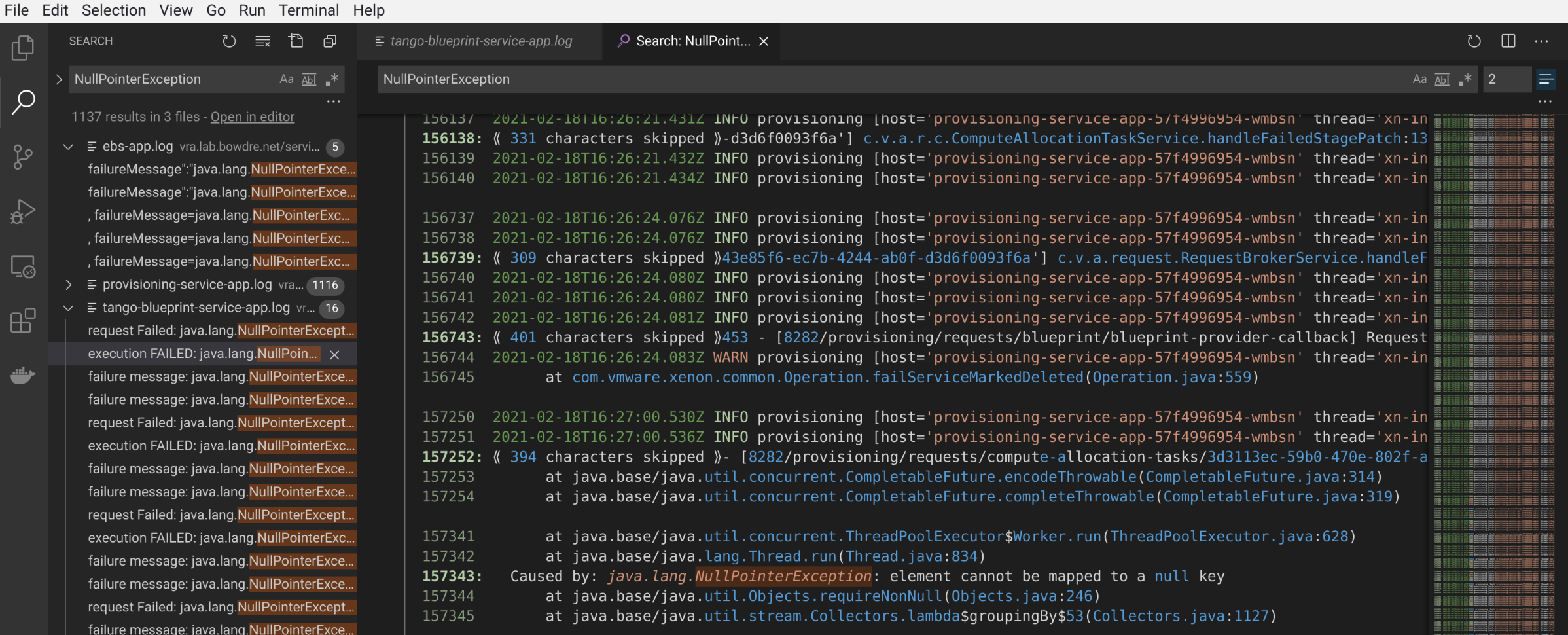
Task: Click the 16 results count badge
Action: click(332, 308)
